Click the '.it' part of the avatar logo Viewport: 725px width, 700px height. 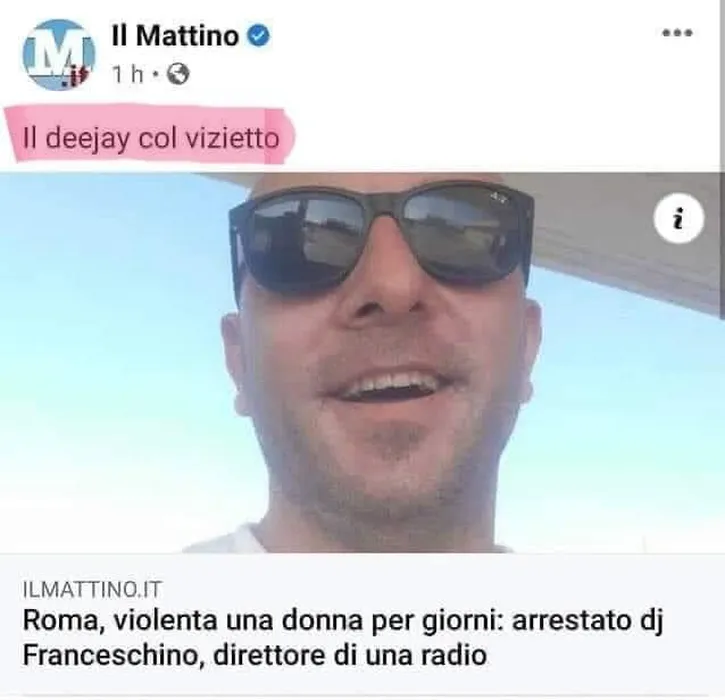point(74,78)
